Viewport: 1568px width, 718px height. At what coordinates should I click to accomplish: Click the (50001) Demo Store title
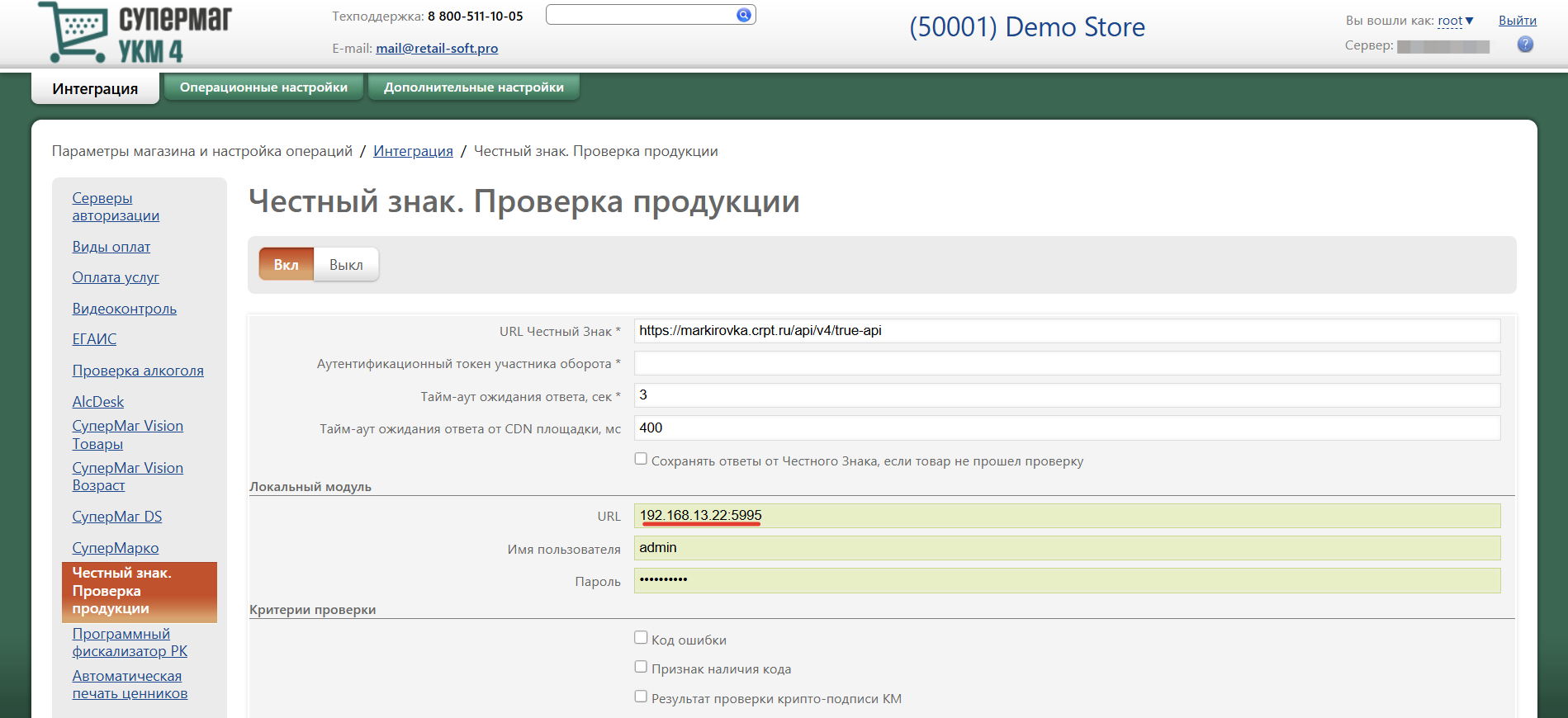(1027, 27)
